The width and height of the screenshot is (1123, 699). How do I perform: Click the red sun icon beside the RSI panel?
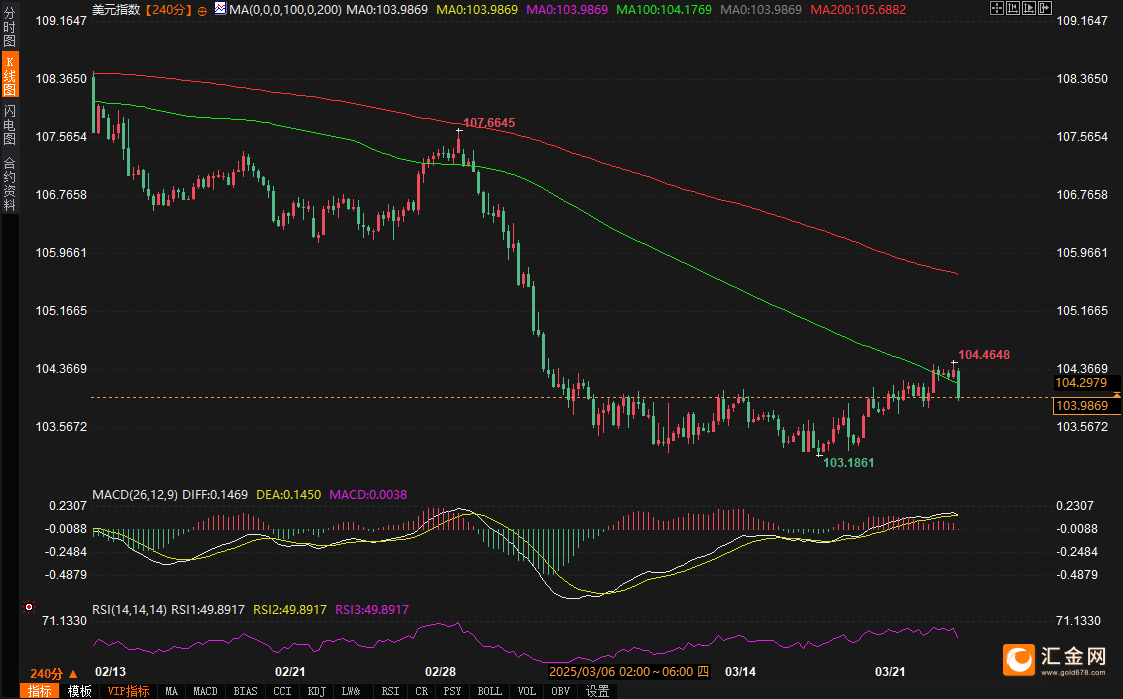[x=29, y=607]
